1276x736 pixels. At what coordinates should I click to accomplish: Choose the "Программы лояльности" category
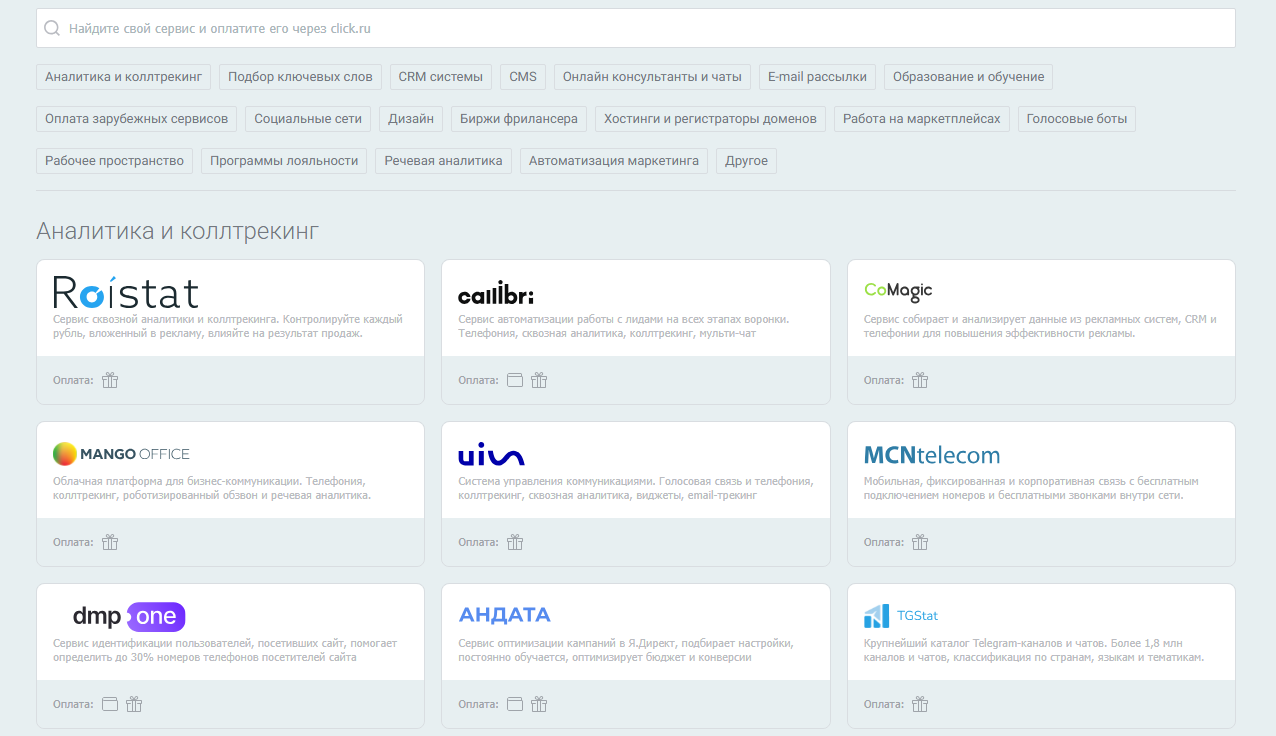(284, 161)
